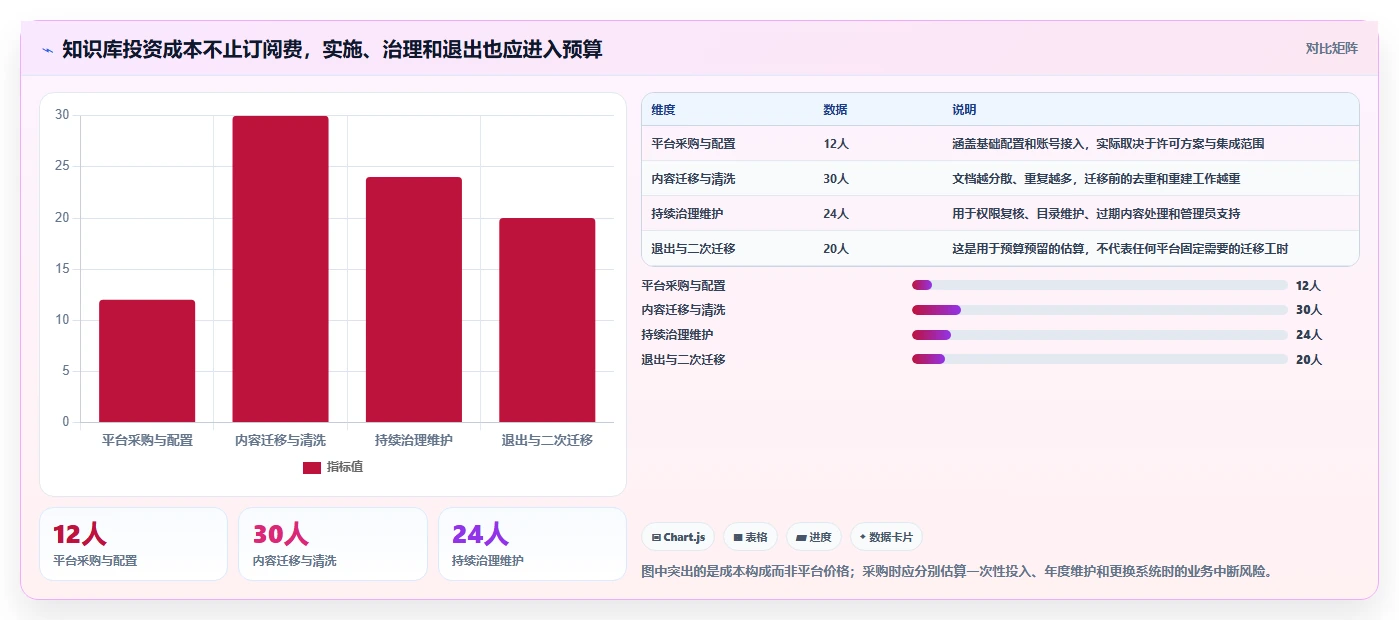Click the 25 tick on y-axis
The height and width of the screenshot is (620, 1399).
coord(62,166)
